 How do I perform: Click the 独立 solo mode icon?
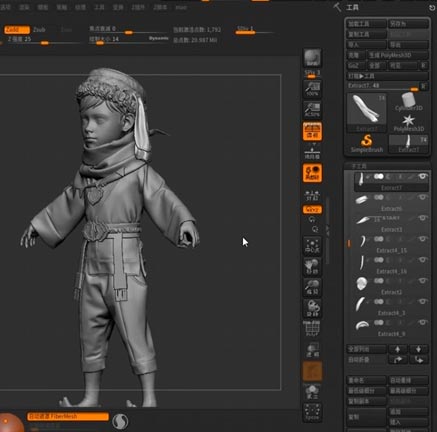click(x=312, y=391)
